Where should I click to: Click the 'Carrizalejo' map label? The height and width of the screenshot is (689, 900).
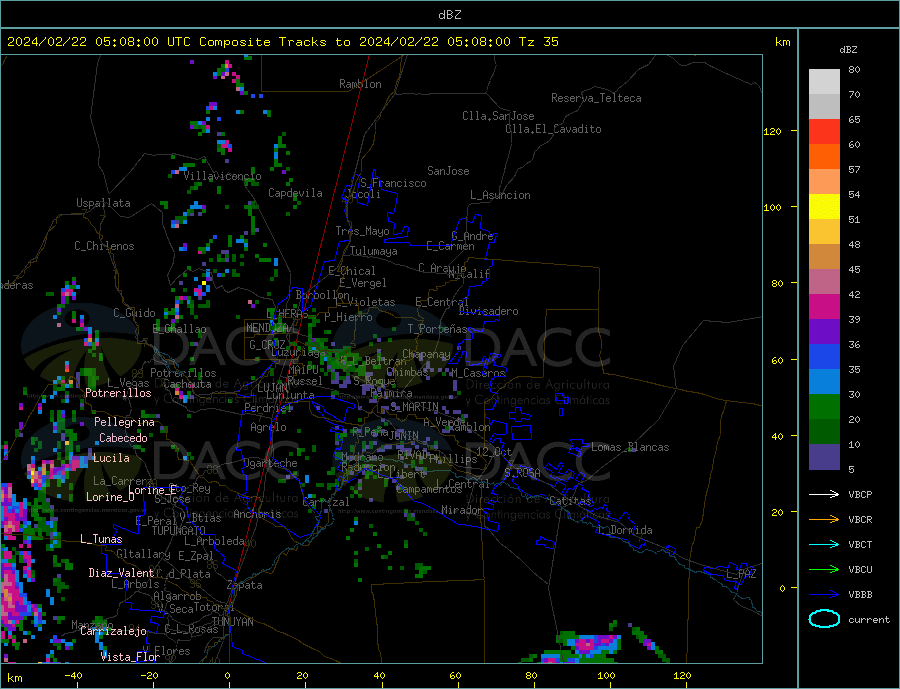113,632
